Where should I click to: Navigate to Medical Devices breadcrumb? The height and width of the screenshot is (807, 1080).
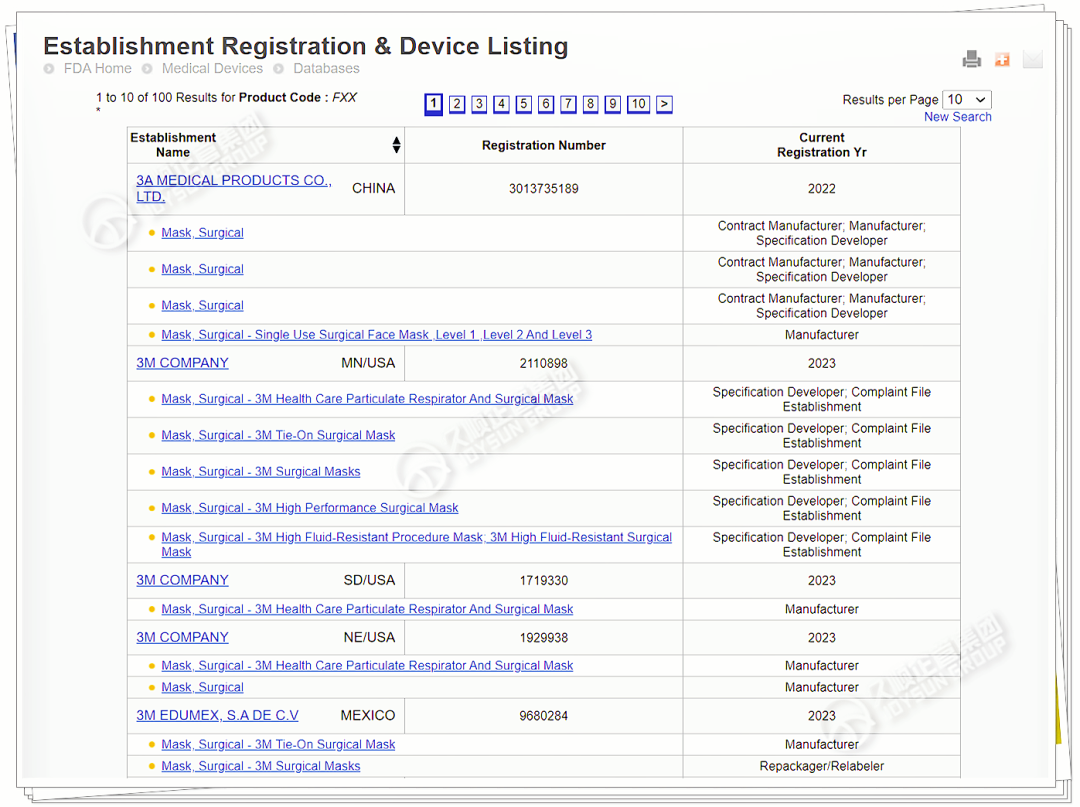pos(212,69)
